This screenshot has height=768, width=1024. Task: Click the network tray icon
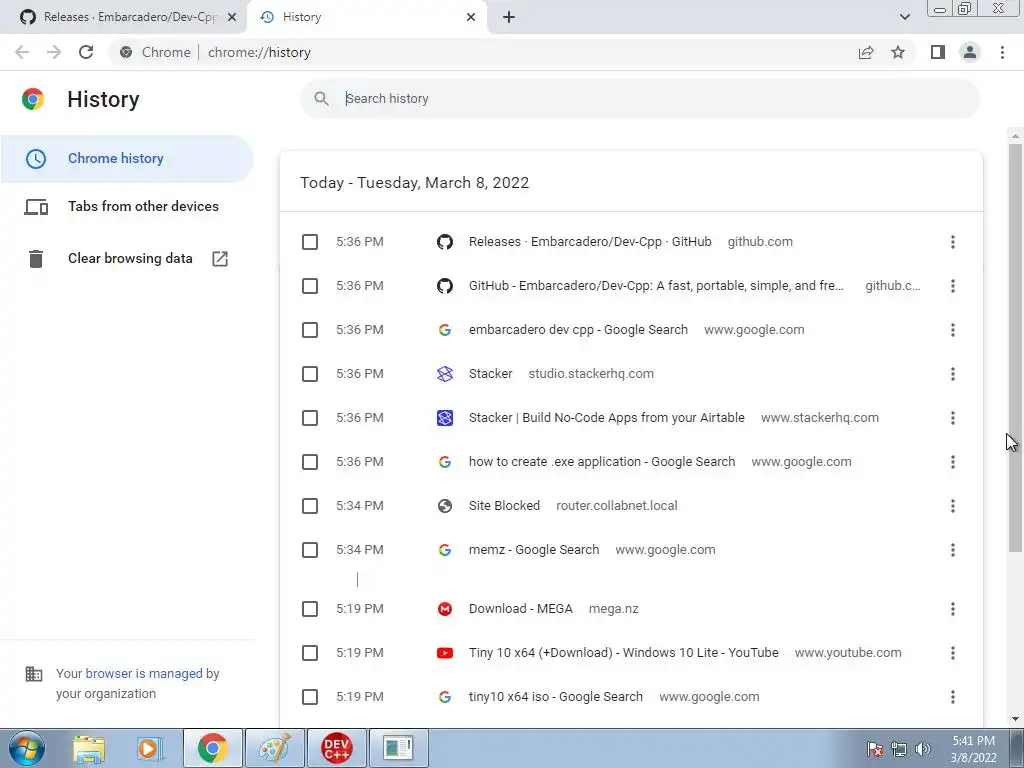[899, 749]
